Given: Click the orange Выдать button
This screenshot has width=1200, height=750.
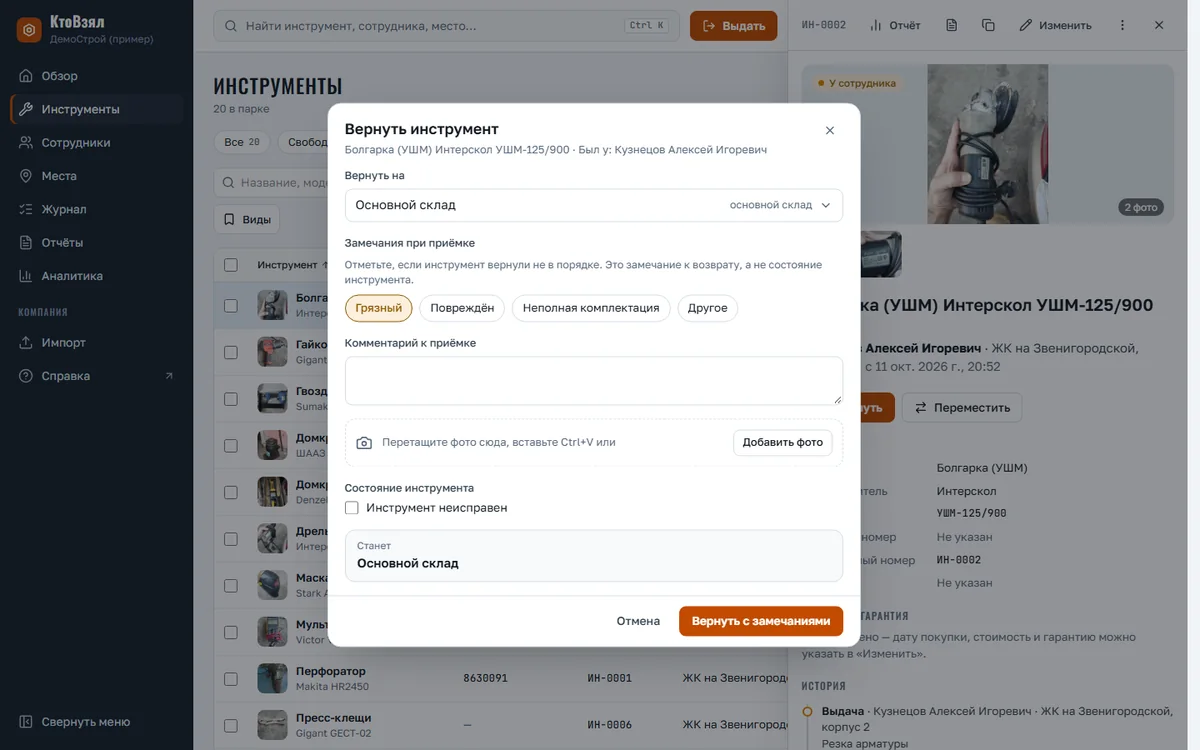Looking at the screenshot, I should click(734, 26).
